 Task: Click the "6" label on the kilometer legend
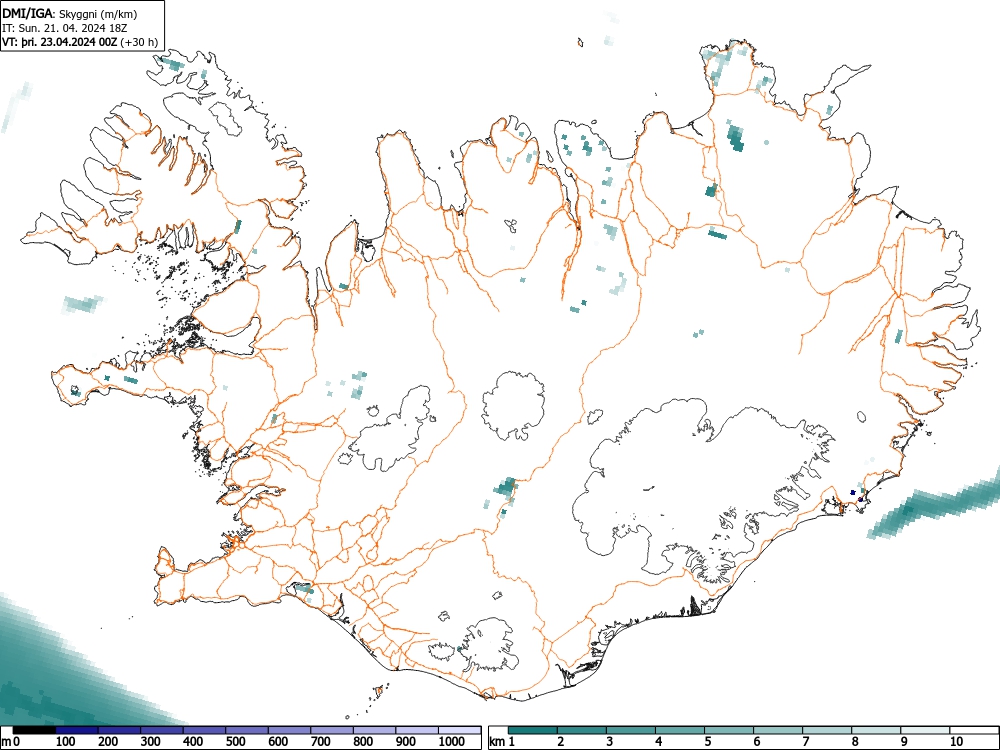click(757, 742)
